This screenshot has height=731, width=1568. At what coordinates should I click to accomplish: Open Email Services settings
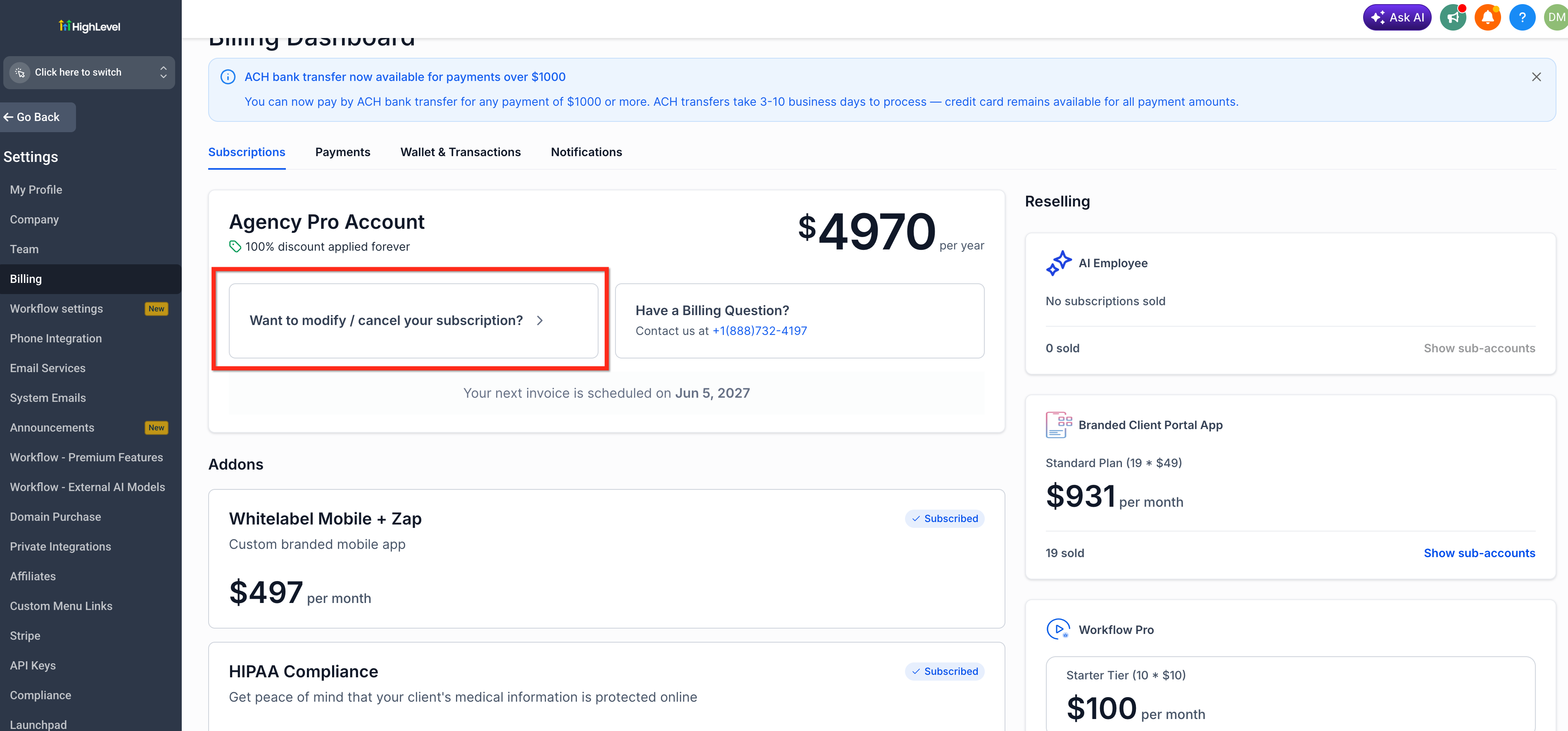(48, 368)
